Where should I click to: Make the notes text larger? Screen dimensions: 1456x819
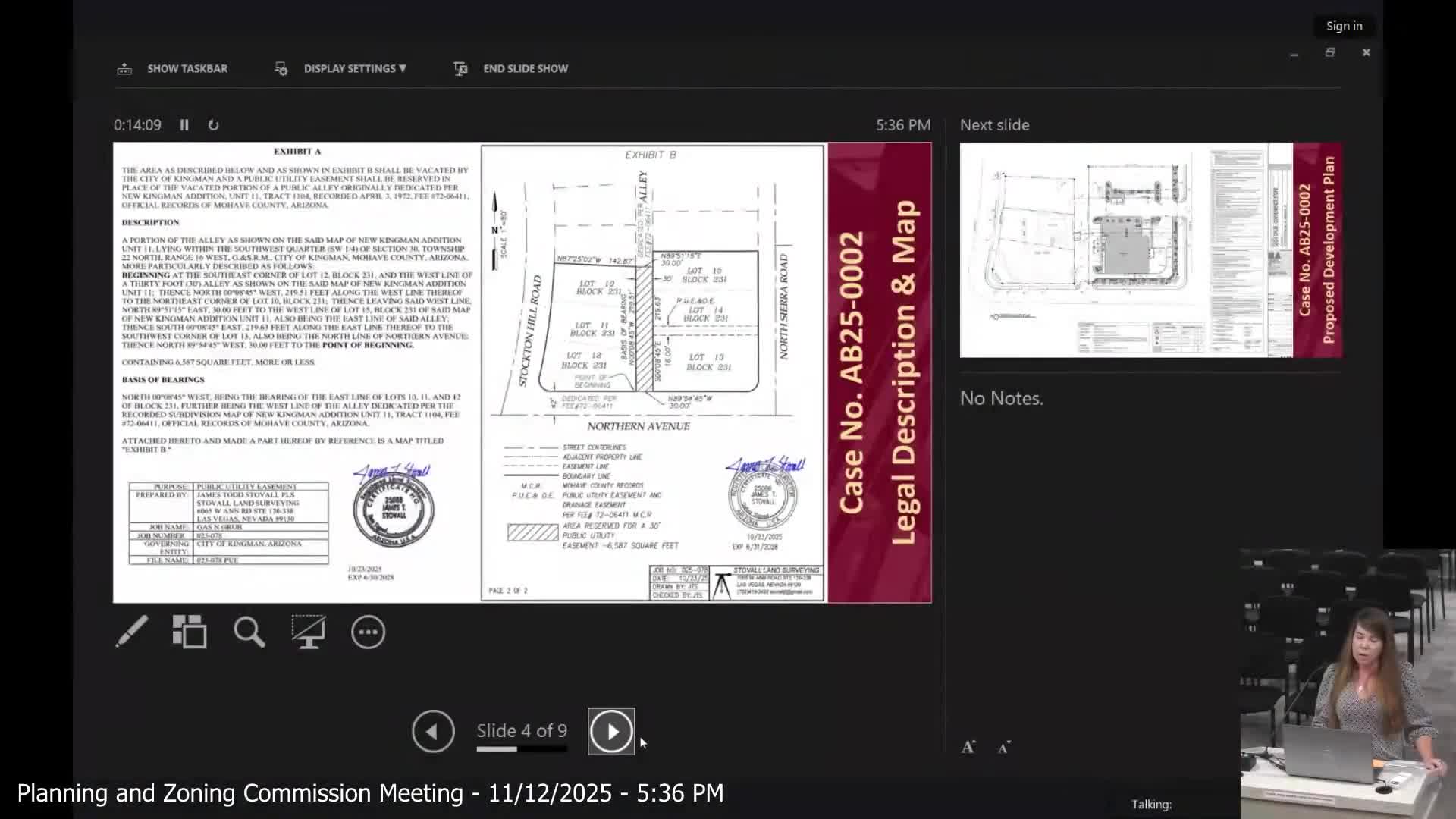coord(968,747)
